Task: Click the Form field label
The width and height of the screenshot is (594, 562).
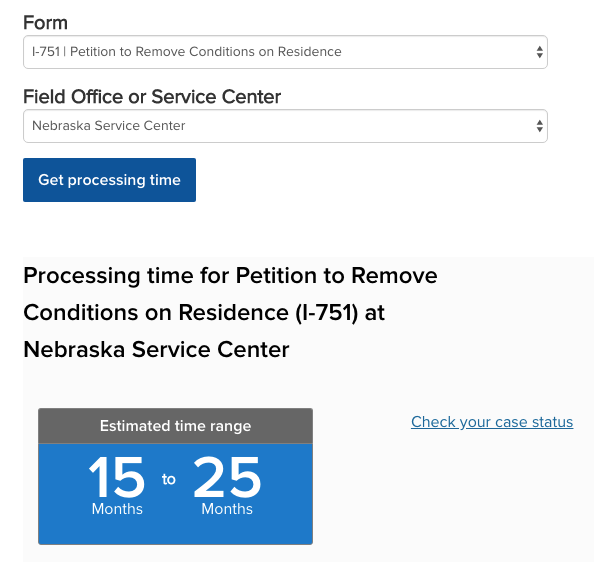Action: point(45,23)
